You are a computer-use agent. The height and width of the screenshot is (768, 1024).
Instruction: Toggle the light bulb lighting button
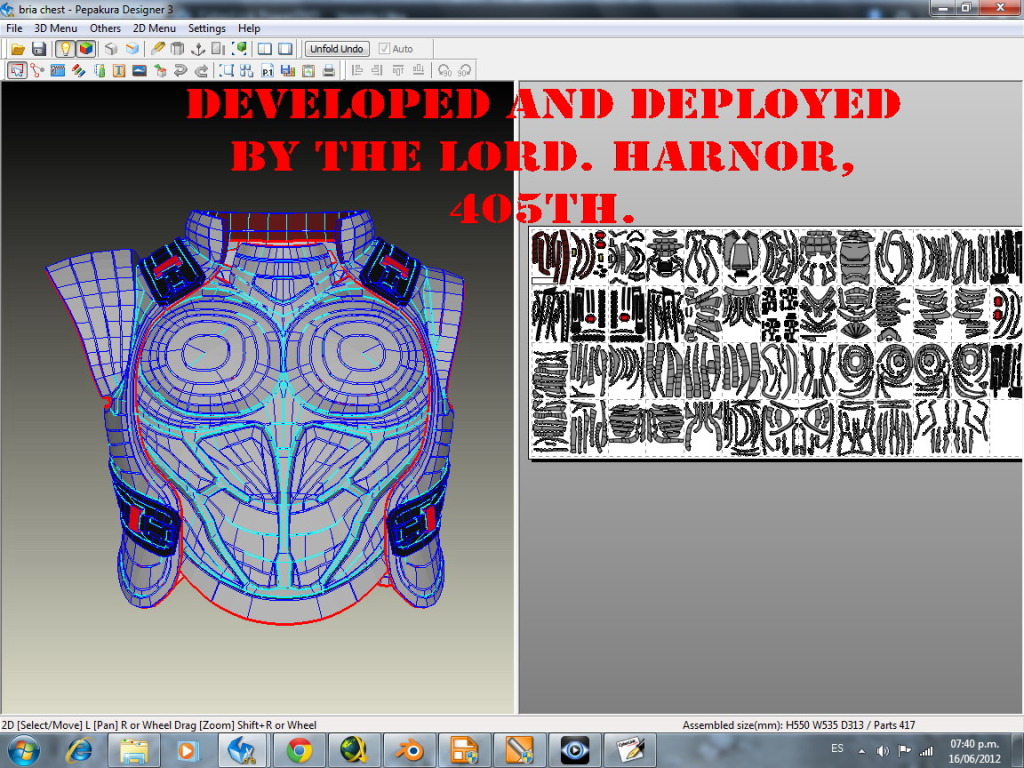(65, 49)
